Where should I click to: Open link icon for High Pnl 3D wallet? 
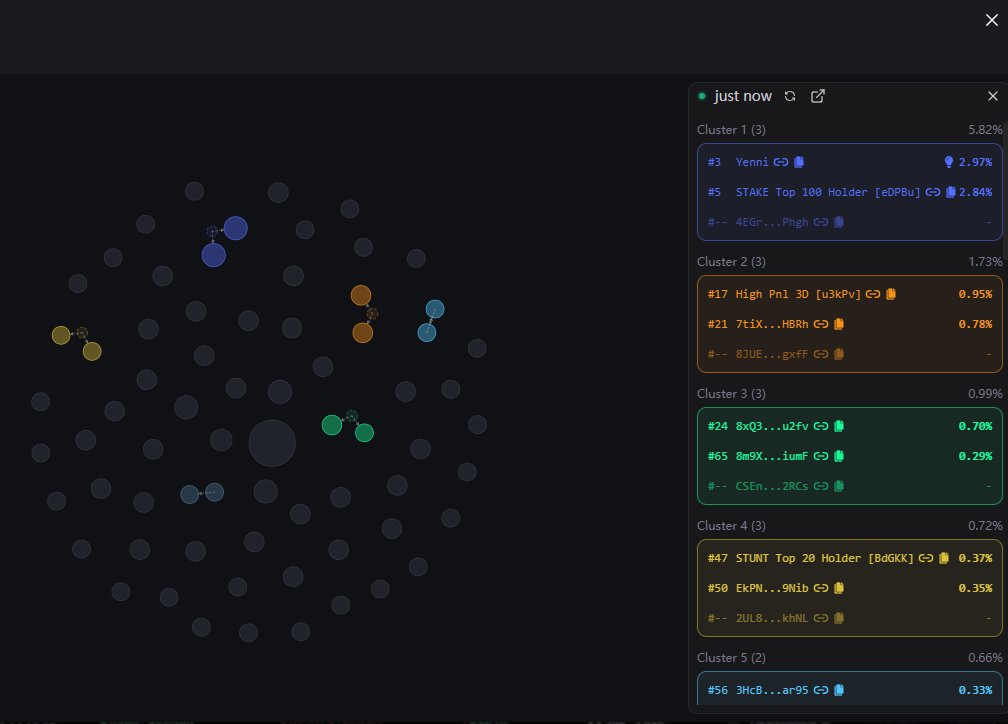[873, 294]
